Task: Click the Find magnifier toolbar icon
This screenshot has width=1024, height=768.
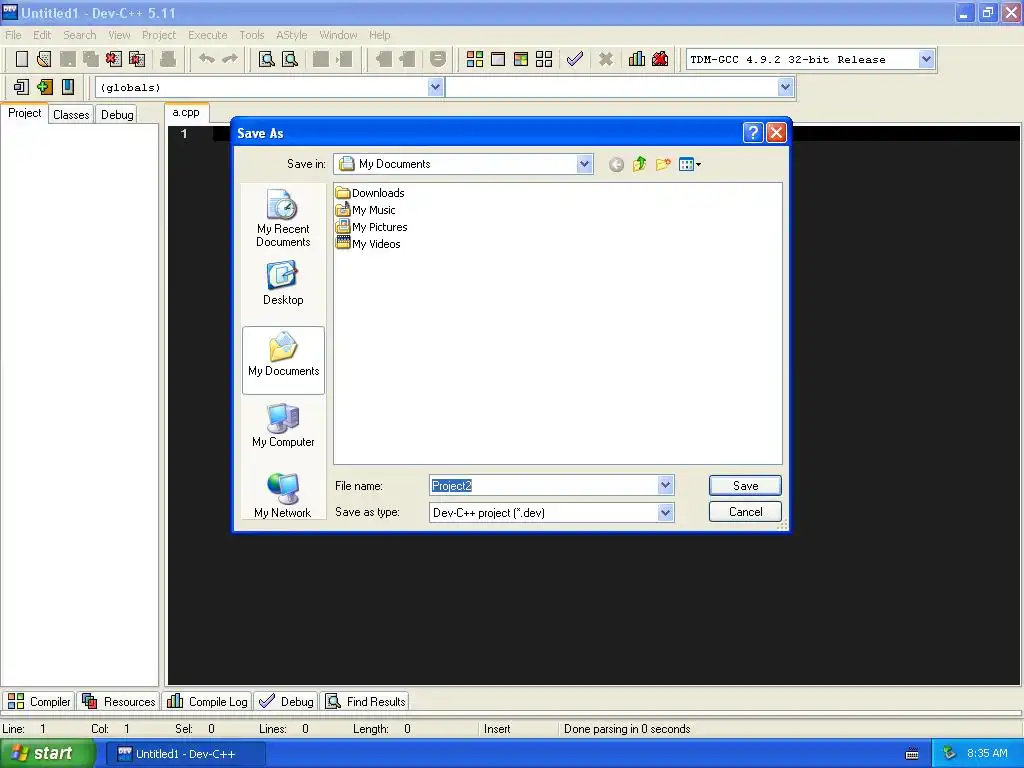Action: [x=266, y=59]
